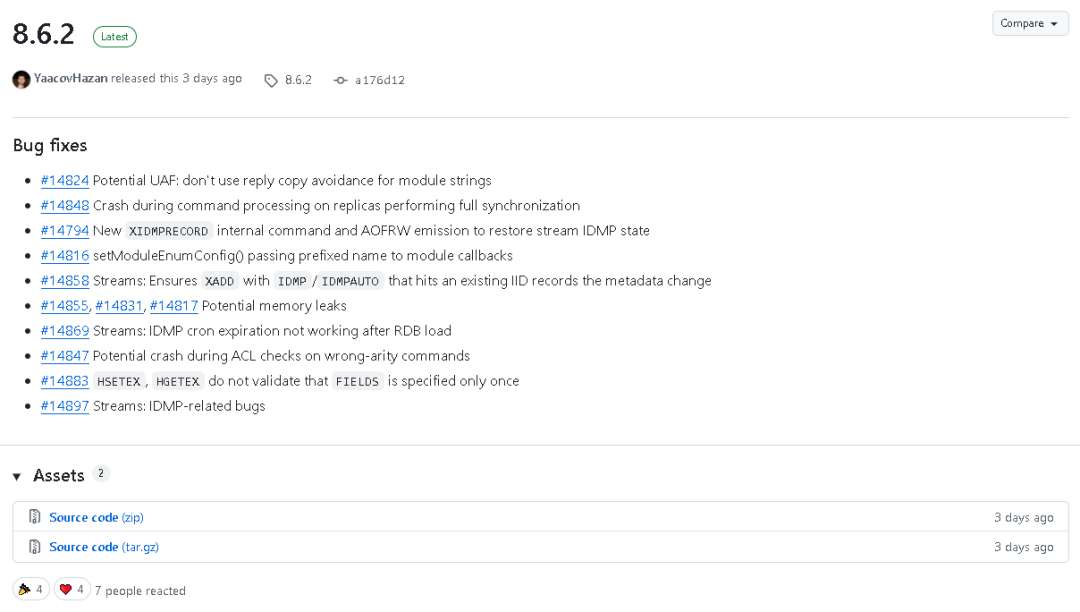The height and width of the screenshot is (612, 1080).
Task: Open pull request #14848 link
Action: point(65,206)
